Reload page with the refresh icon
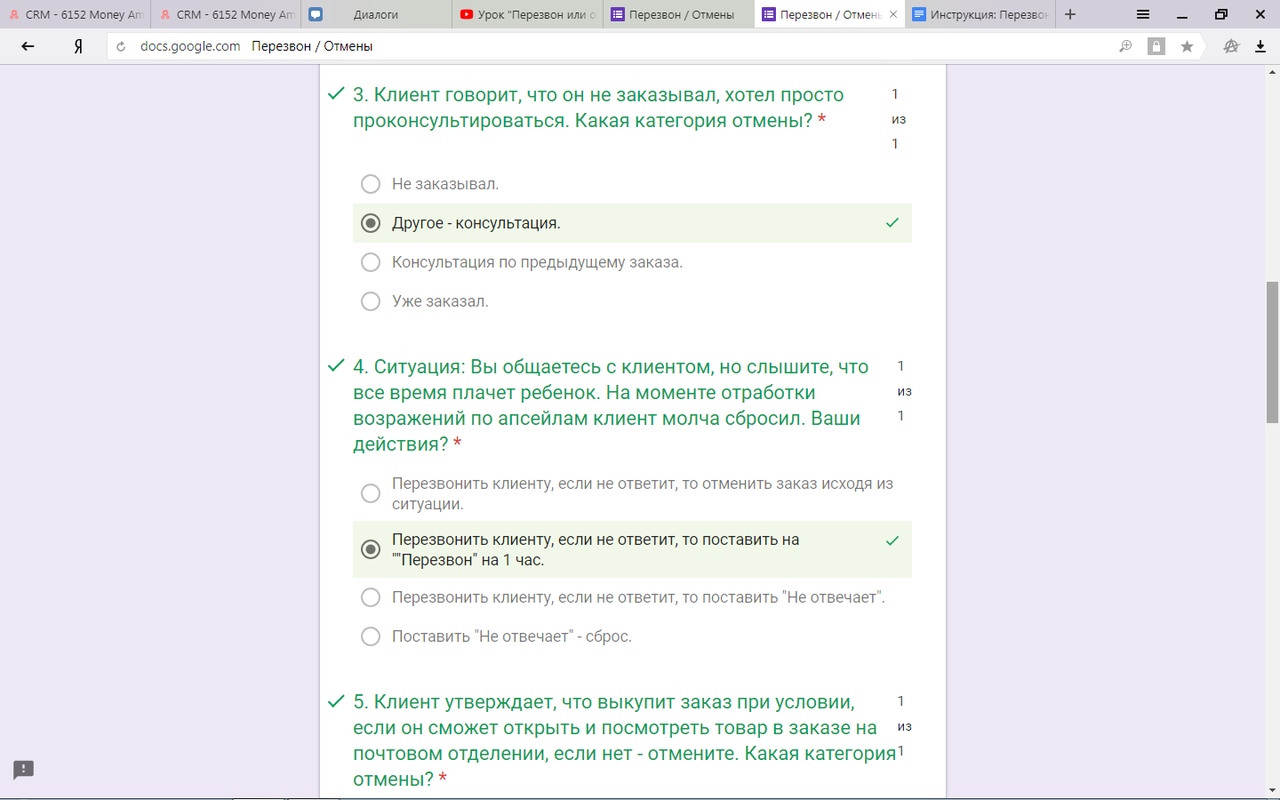1280x800 pixels. click(122, 46)
